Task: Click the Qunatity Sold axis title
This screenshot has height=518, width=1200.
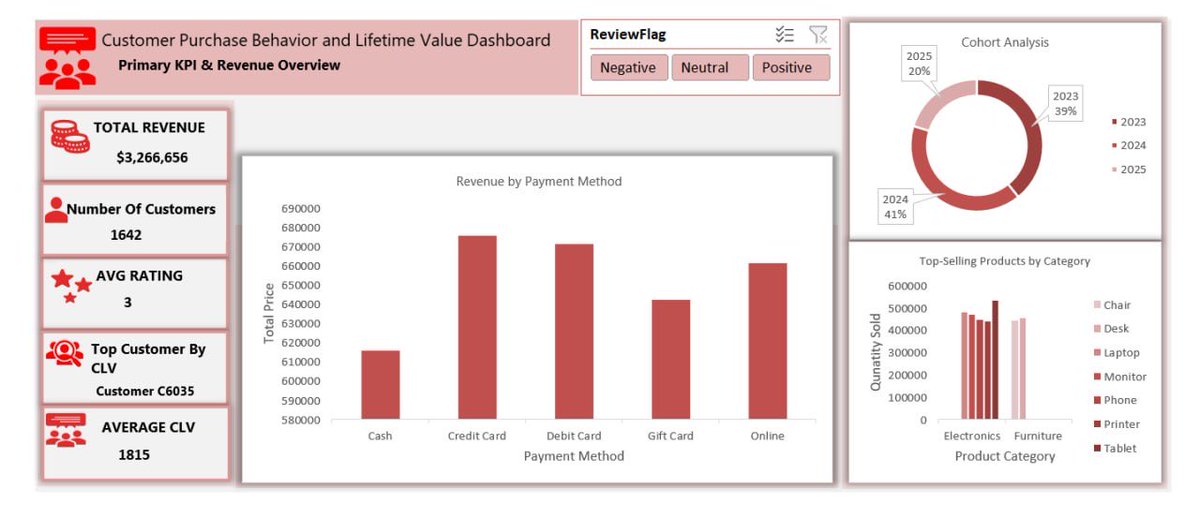Action: coord(876,351)
